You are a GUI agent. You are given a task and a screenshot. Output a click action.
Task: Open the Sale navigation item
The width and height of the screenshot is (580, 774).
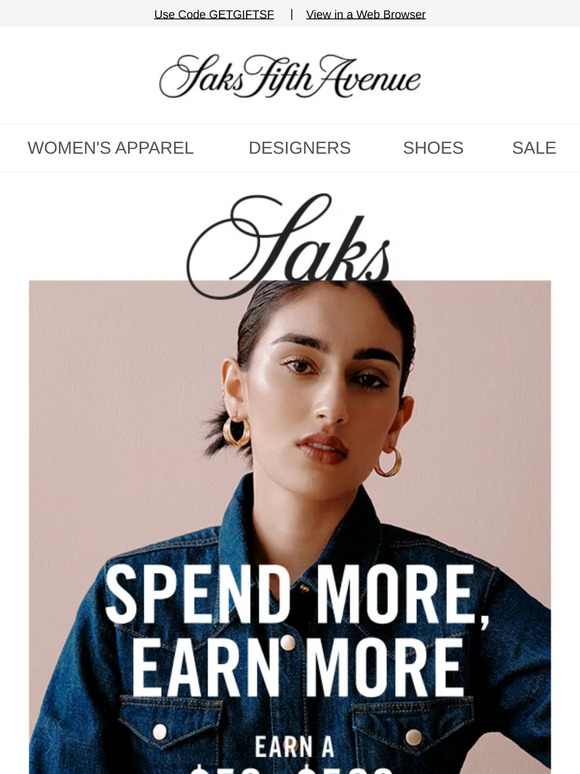pos(534,148)
